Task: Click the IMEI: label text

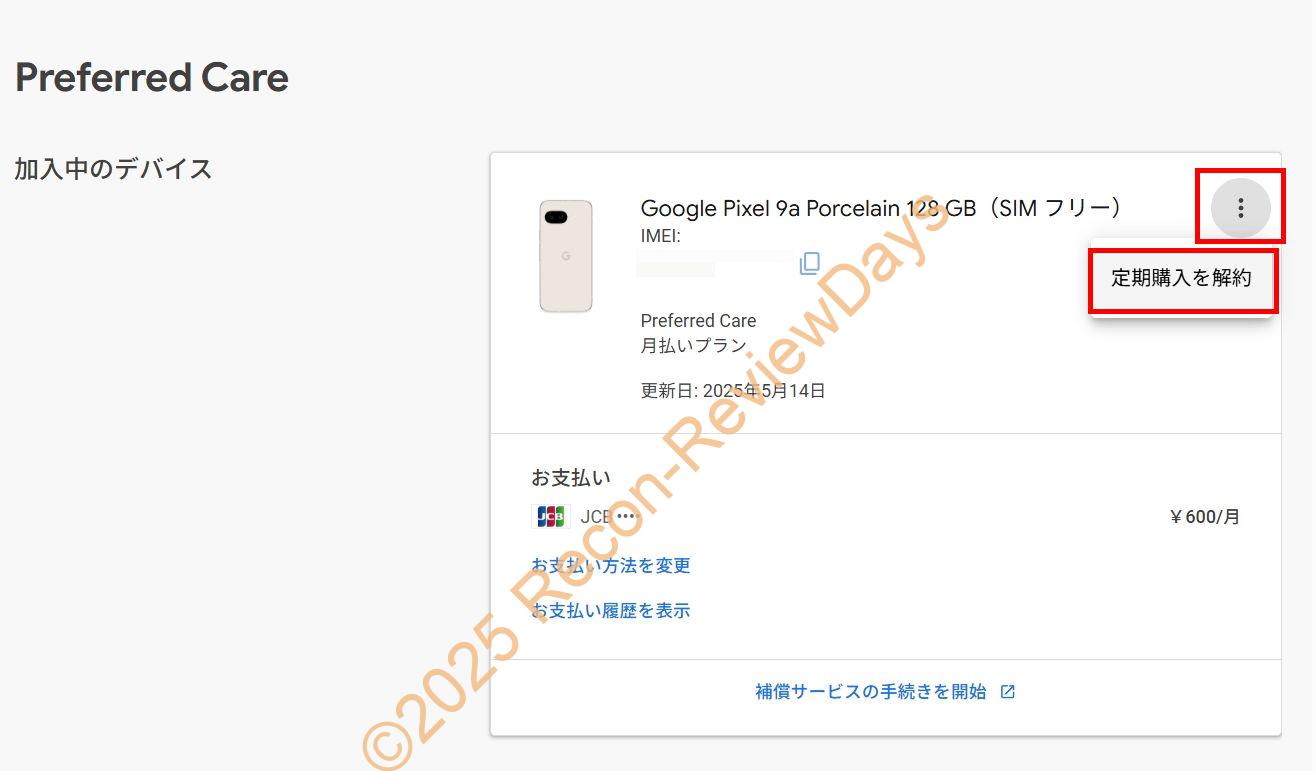Action: (660, 237)
